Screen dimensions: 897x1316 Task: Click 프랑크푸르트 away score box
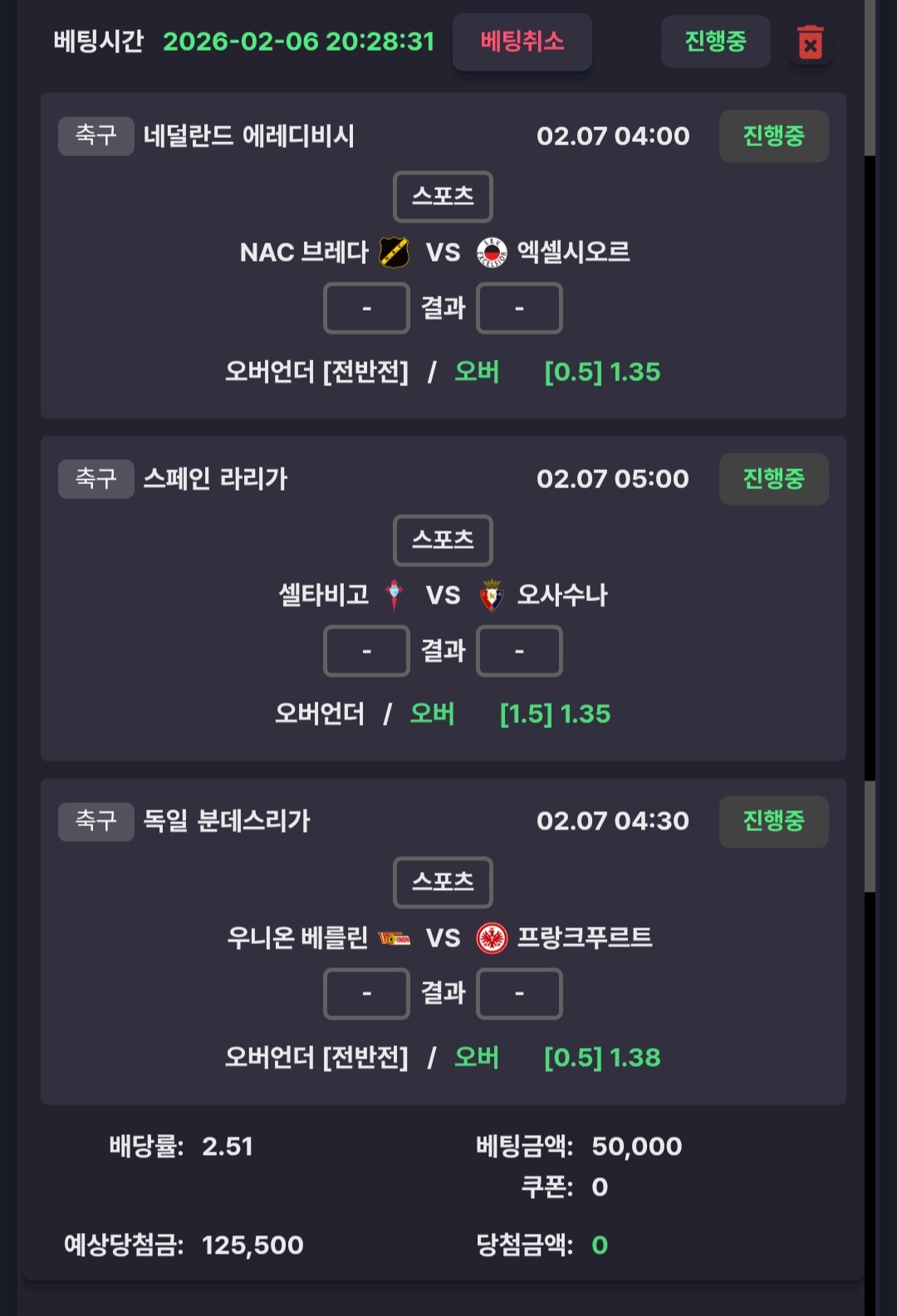point(519,993)
